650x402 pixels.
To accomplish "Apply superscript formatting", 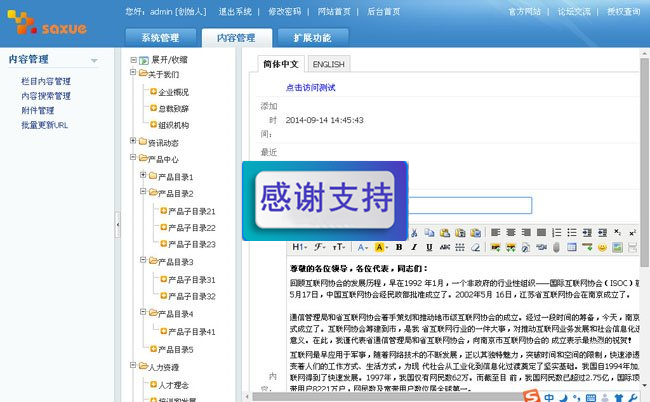I will pos(632,233).
